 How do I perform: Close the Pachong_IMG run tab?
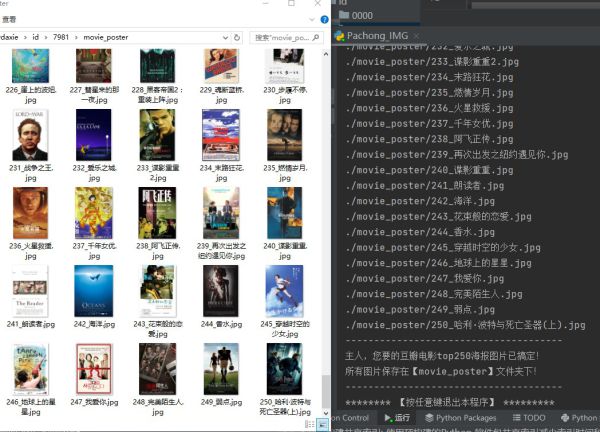tap(416, 35)
